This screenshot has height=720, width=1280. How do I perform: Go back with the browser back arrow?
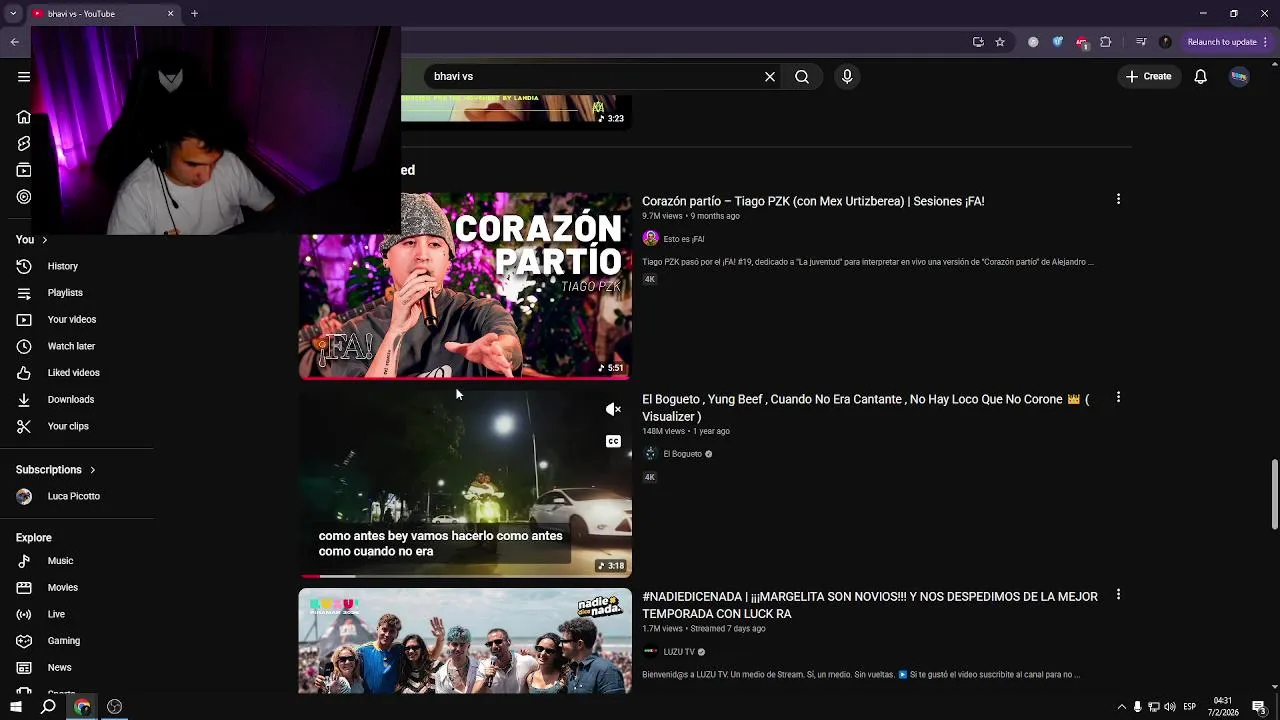14,42
